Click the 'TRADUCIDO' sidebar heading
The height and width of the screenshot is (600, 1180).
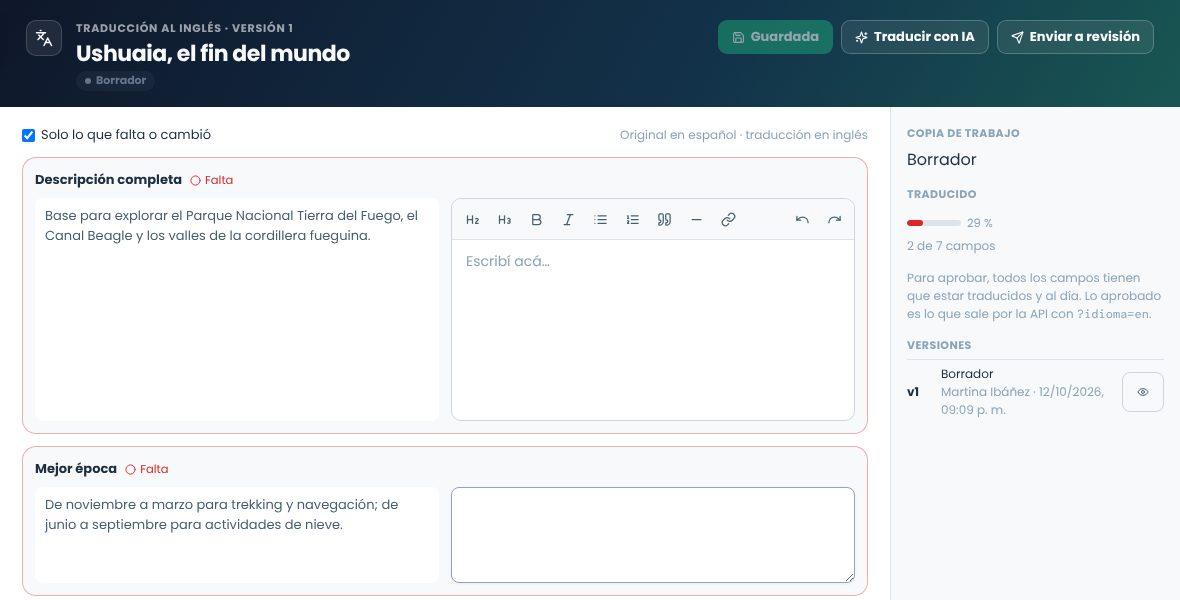(941, 194)
